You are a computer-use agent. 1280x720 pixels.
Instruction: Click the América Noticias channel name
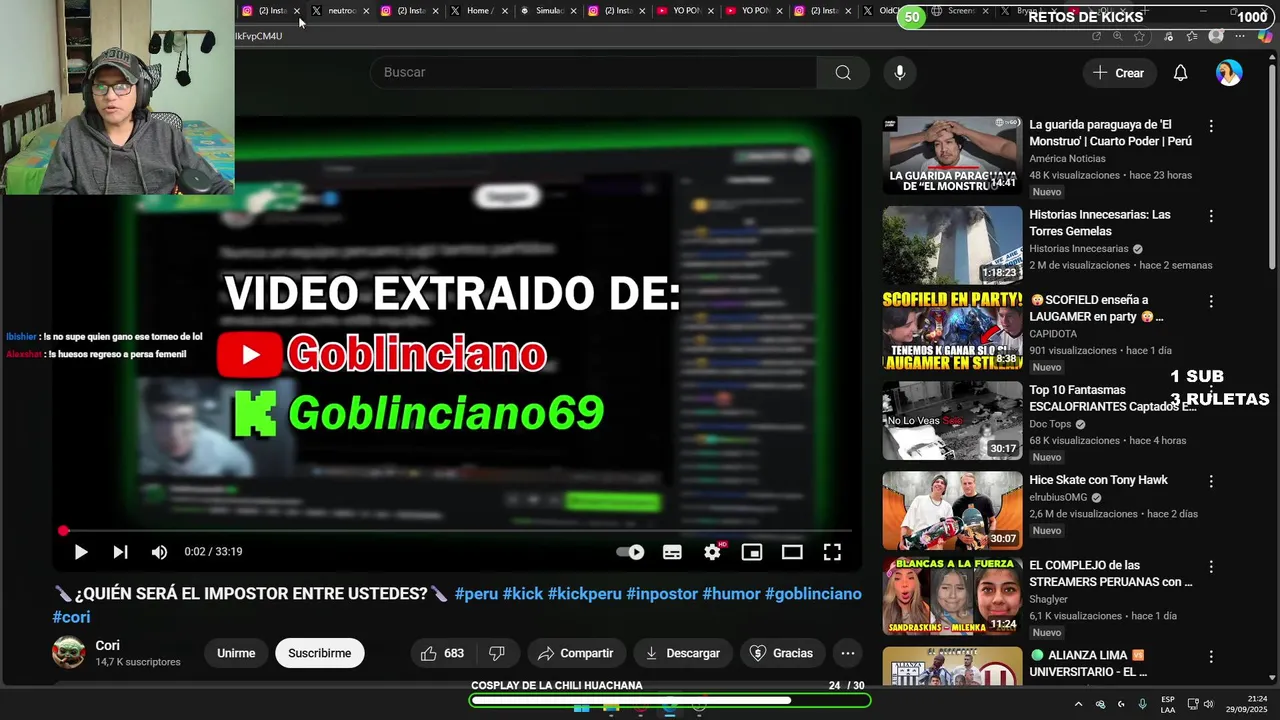[1067, 159]
